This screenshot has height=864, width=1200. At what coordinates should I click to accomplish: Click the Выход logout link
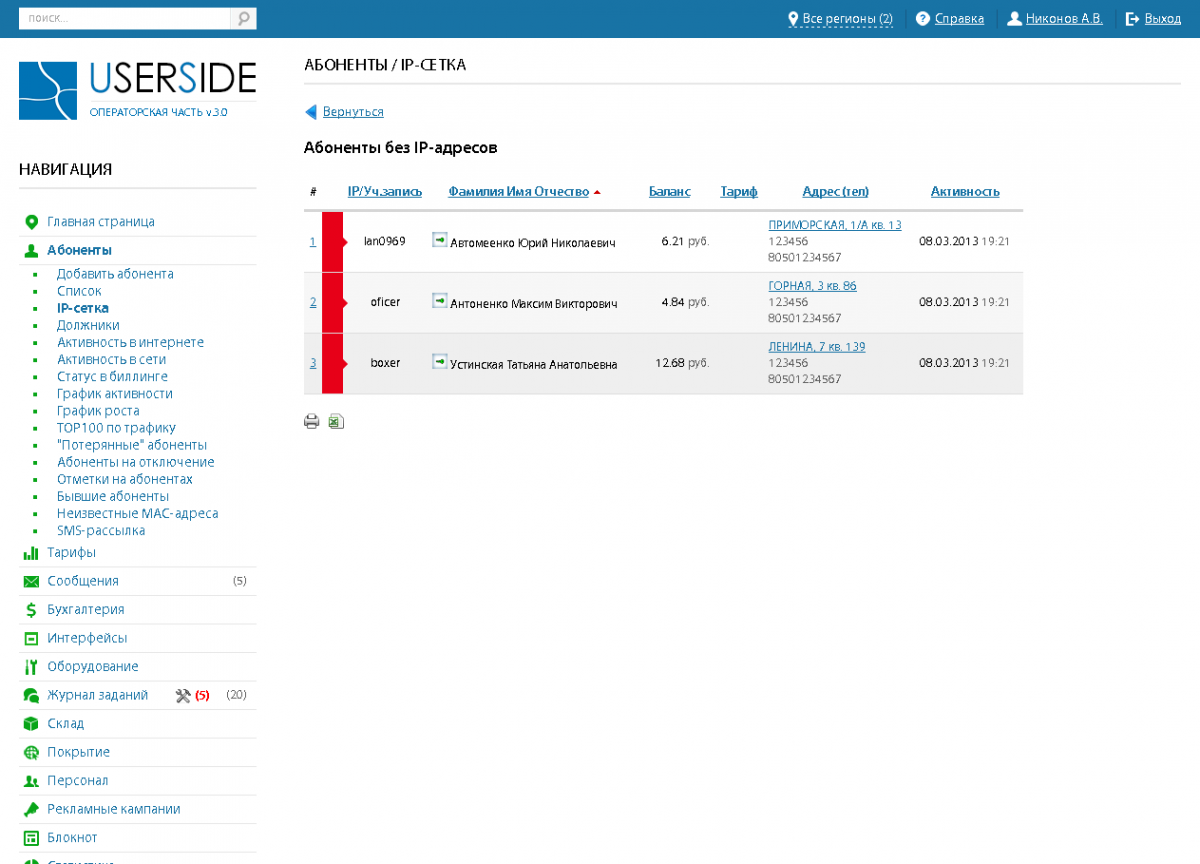coord(1162,19)
